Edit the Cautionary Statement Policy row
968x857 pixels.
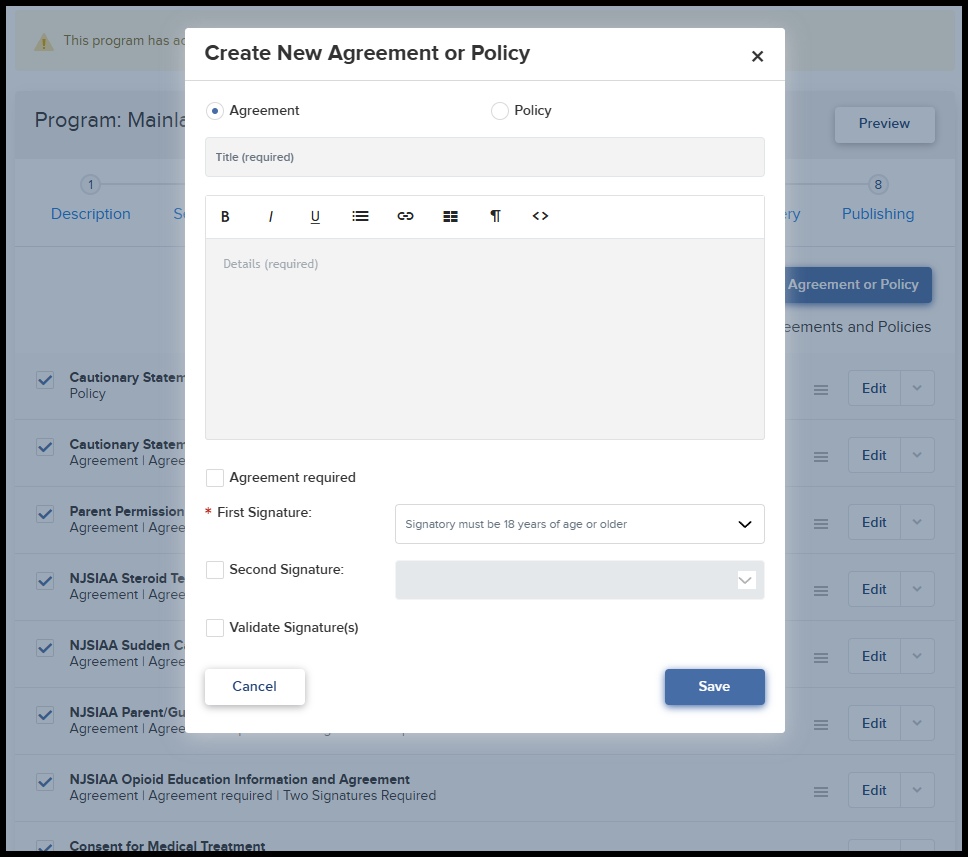(874, 388)
